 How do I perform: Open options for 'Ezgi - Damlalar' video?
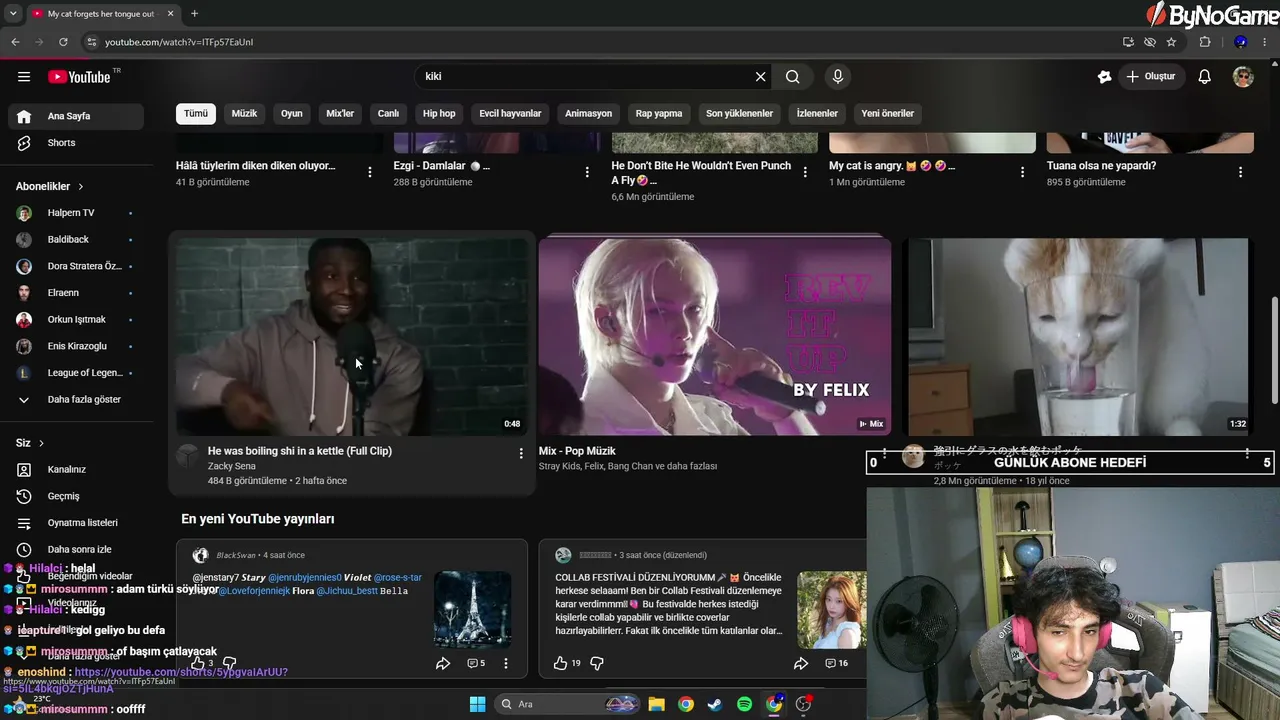click(587, 172)
